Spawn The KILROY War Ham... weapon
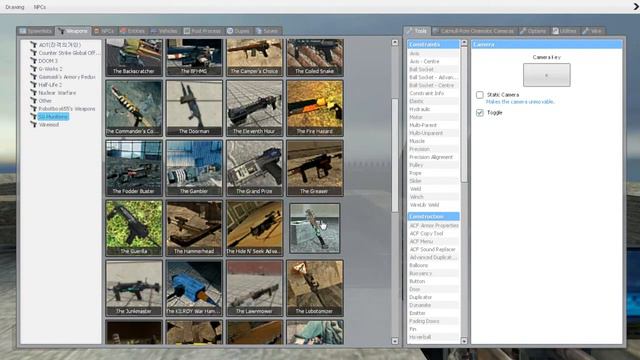 tap(194, 288)
